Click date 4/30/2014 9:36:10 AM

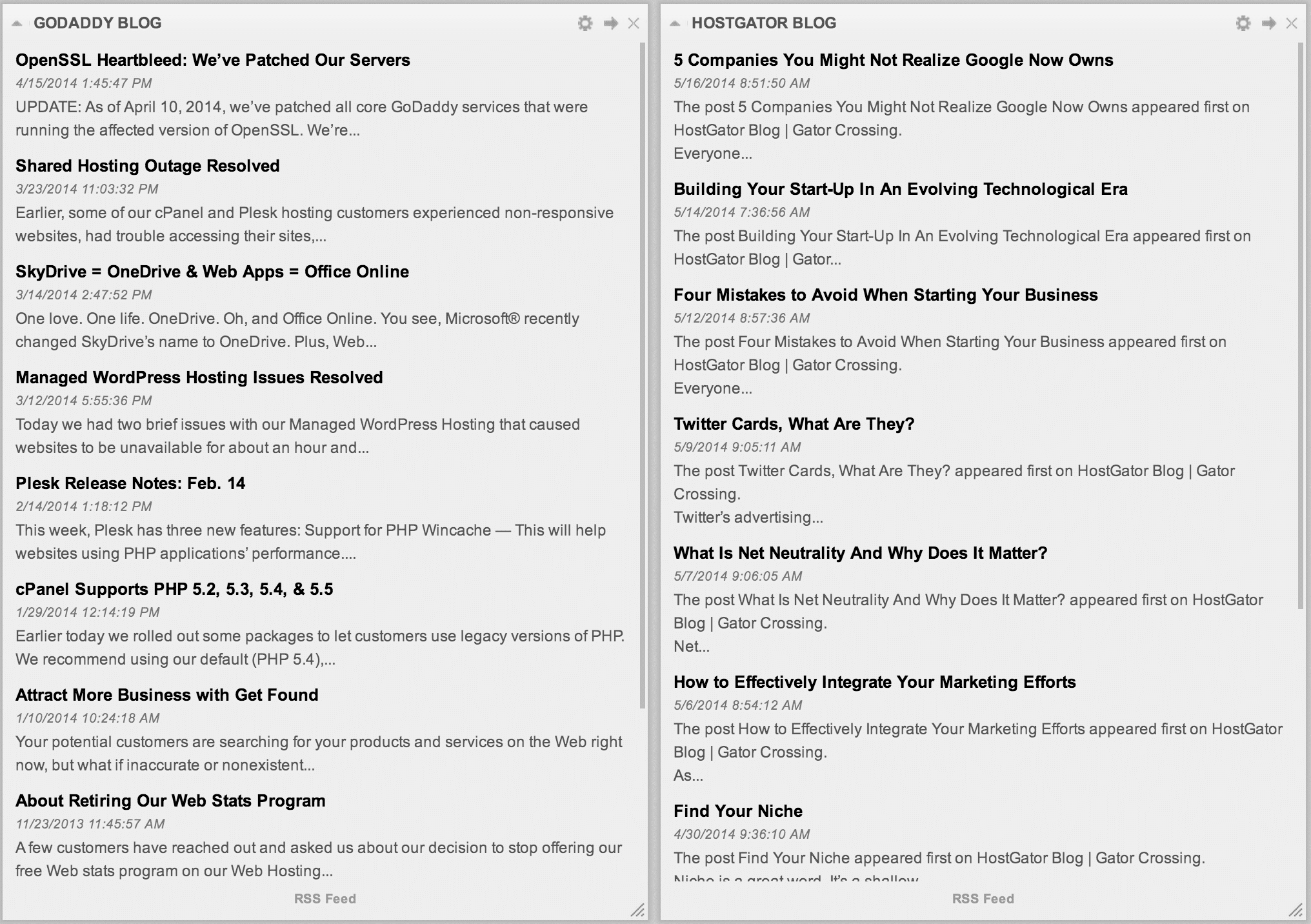click(742, 834)
